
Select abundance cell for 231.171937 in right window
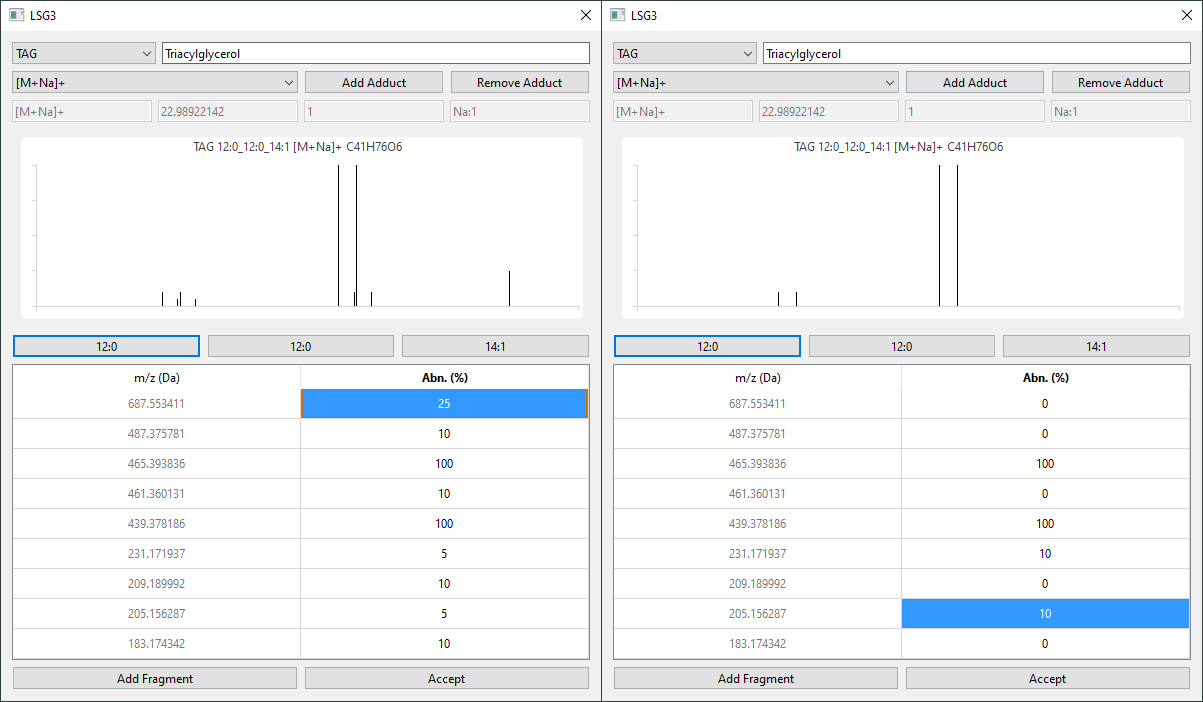click(x=1045, y=553)
